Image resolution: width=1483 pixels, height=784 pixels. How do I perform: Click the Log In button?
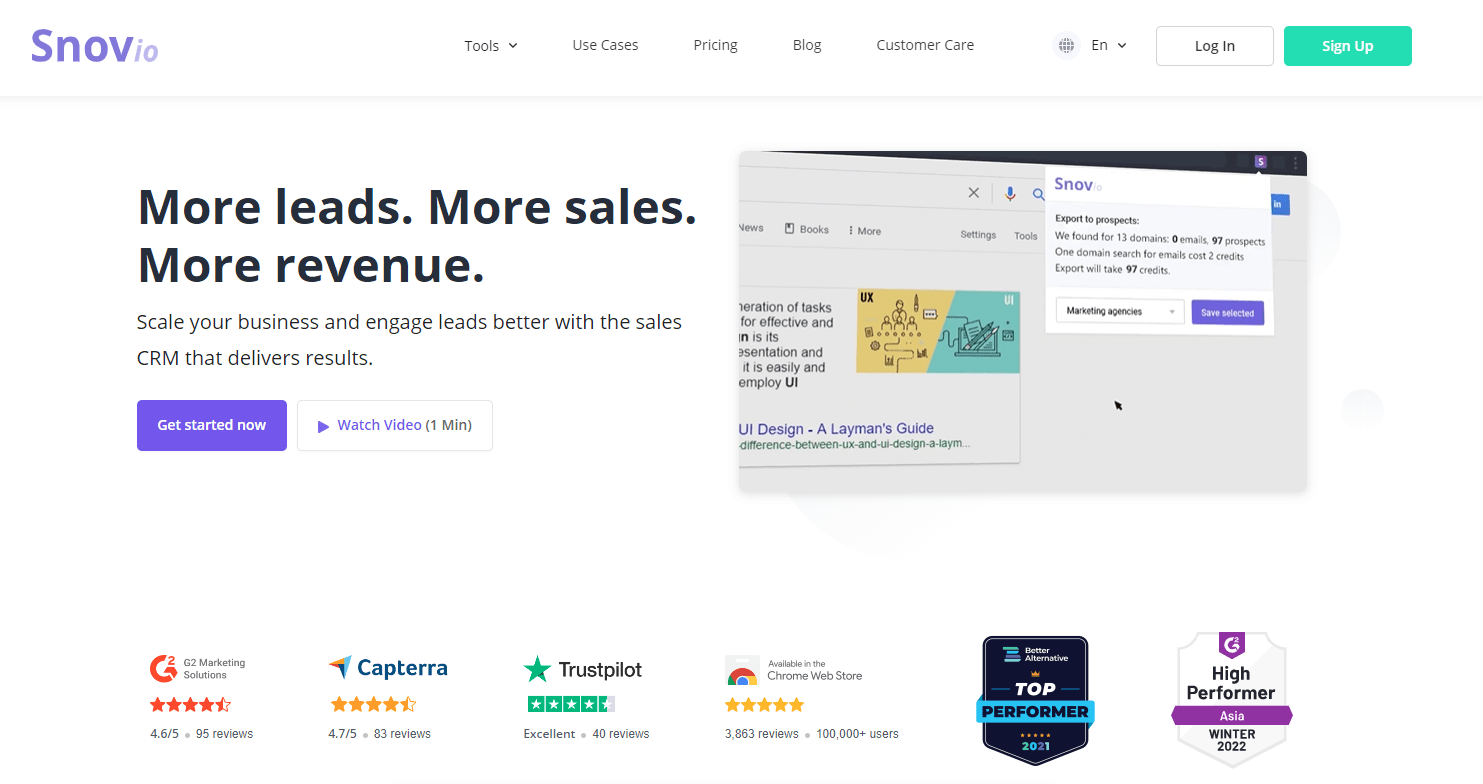pyautogui.click(x=1215, y=46)
